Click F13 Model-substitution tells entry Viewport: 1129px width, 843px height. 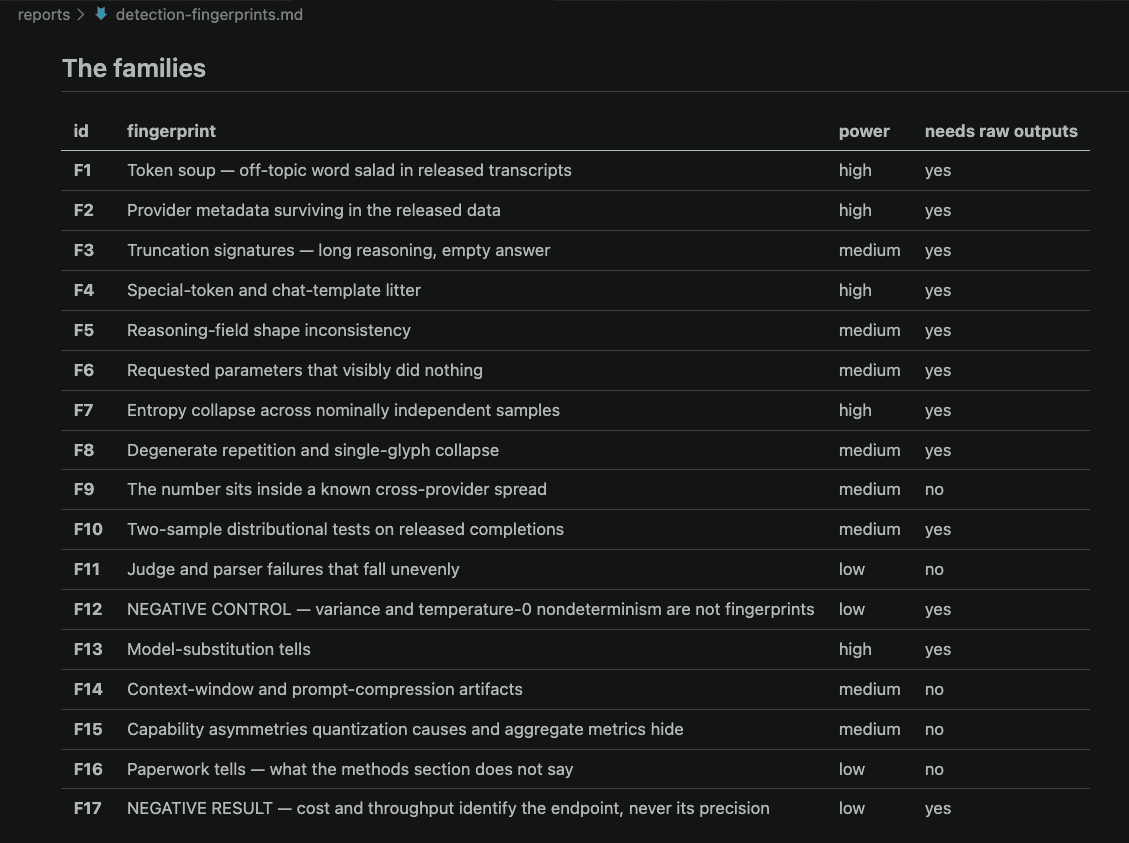(218, 649)
